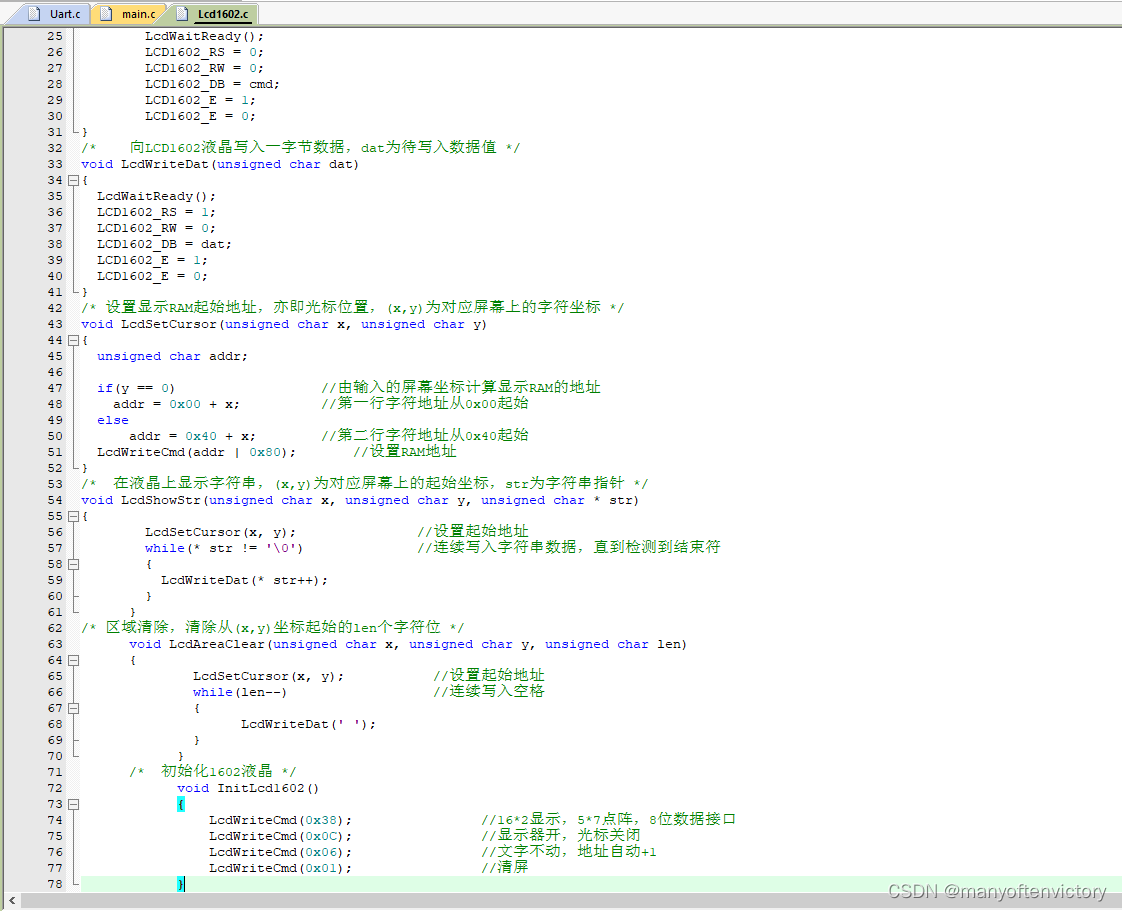Select the Lcd1602.c tab
Image resolution: width=1122 pixels, height=911 pixels.
tap(213, 14)
